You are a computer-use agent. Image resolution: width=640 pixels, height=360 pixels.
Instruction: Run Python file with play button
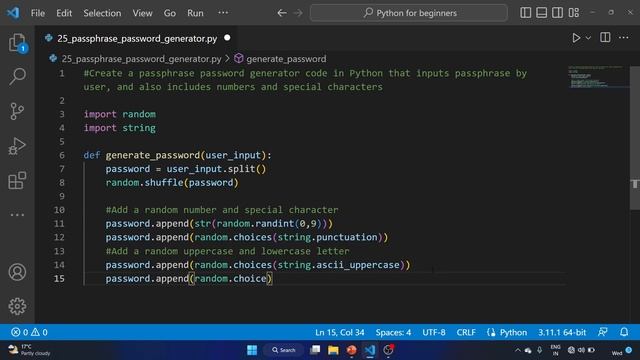(x=576, y=38)
